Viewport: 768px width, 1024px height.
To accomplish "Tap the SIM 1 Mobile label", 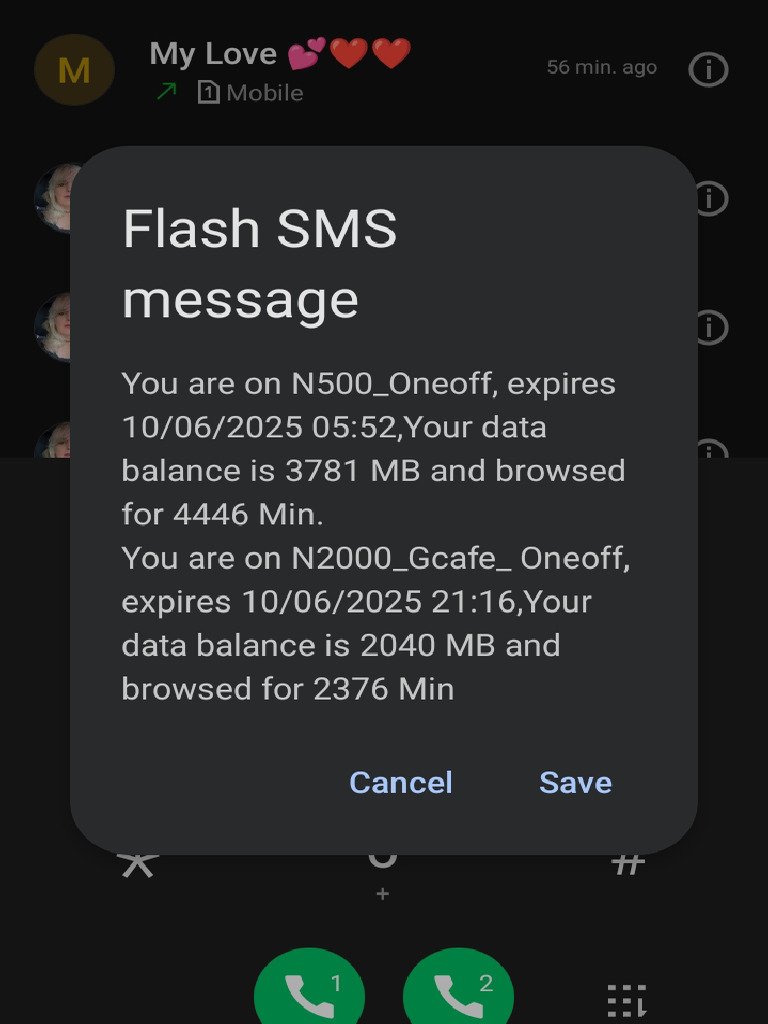I will tap(251, 93).
